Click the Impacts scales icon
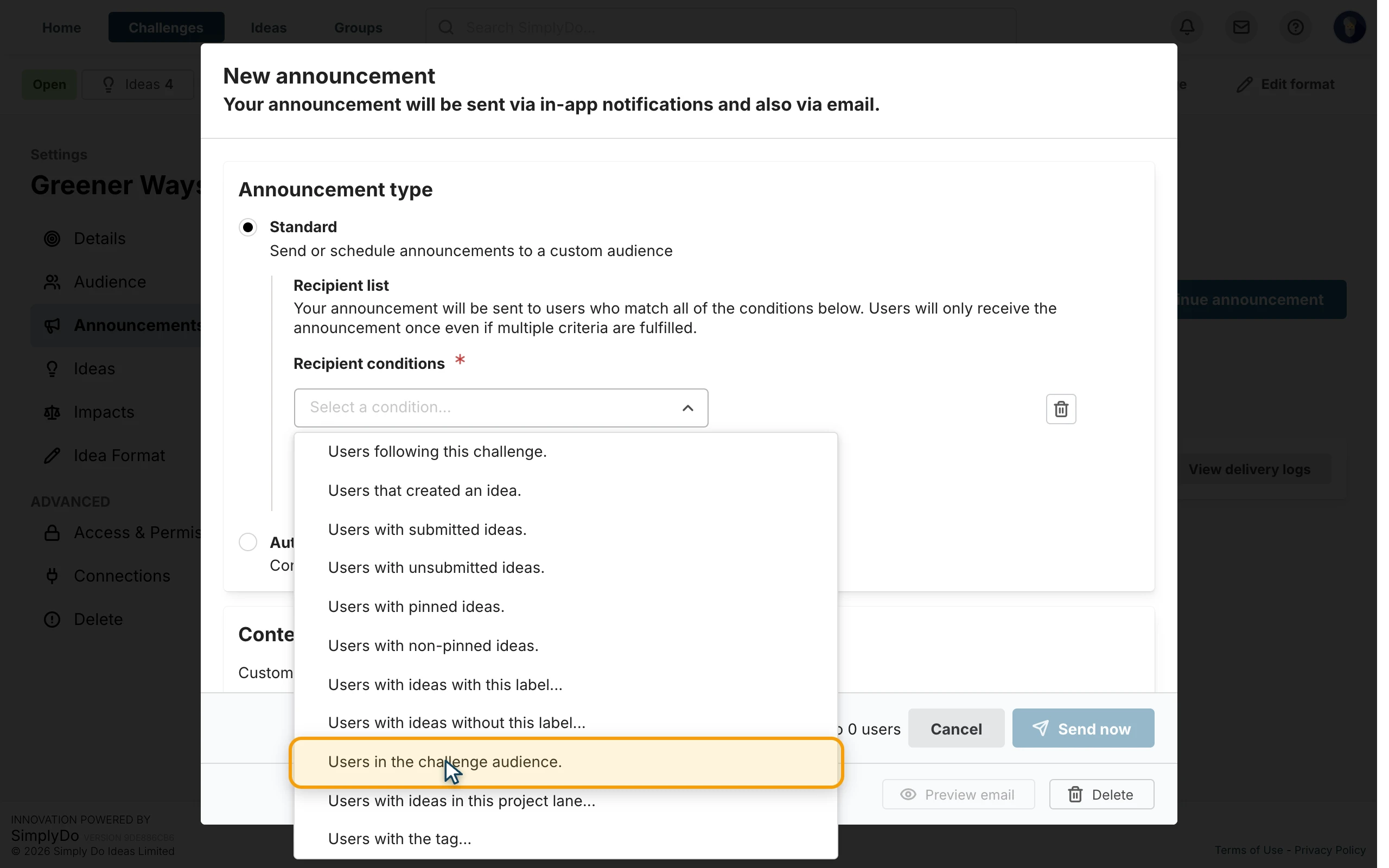This screenshot has height=868, width=1389. click(x=52, y=412)
